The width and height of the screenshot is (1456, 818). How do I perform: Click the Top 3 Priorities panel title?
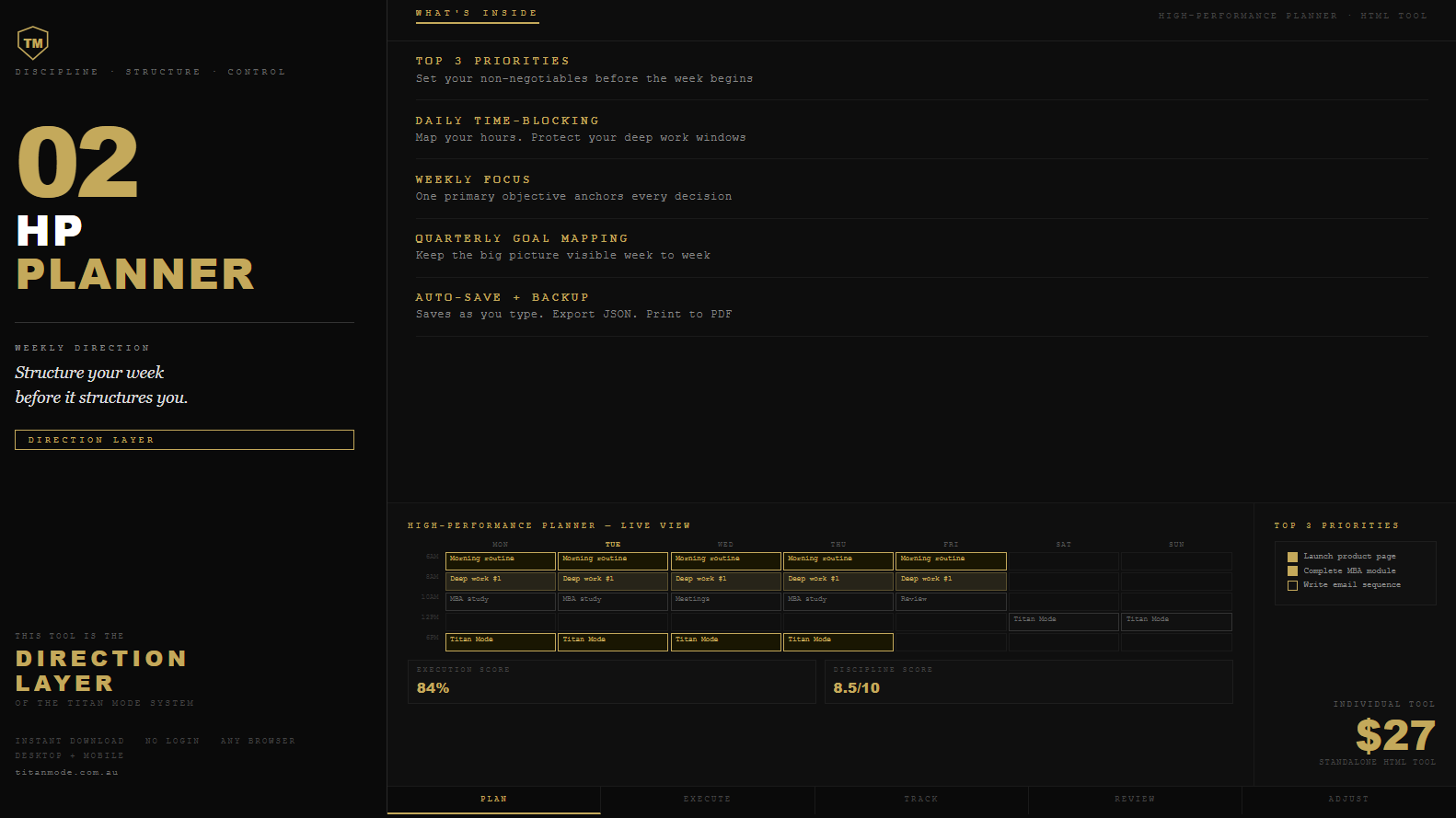[x=1336, y=525]
